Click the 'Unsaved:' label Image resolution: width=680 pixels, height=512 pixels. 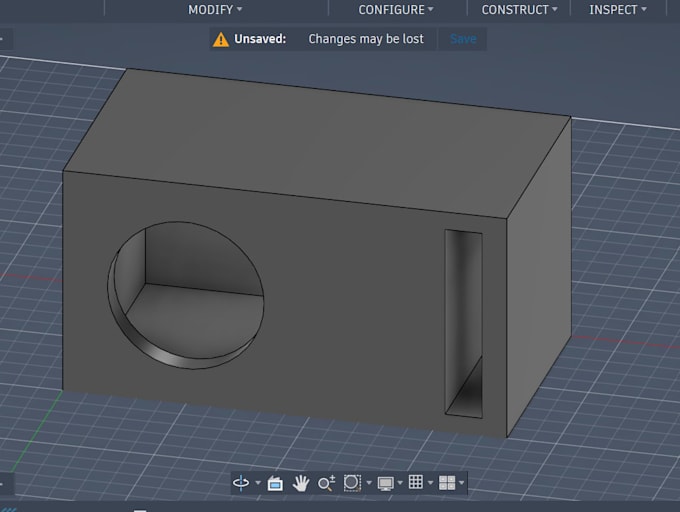260,39
